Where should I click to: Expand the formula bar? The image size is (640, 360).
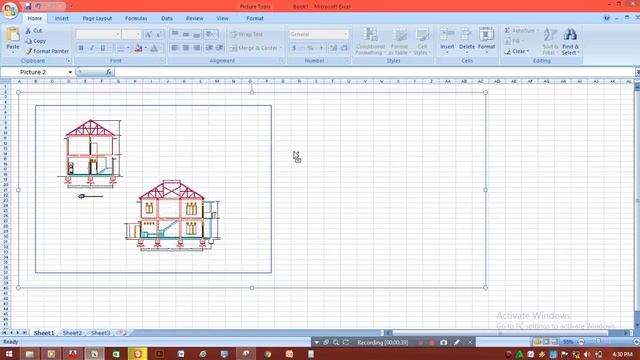point(637,72)
